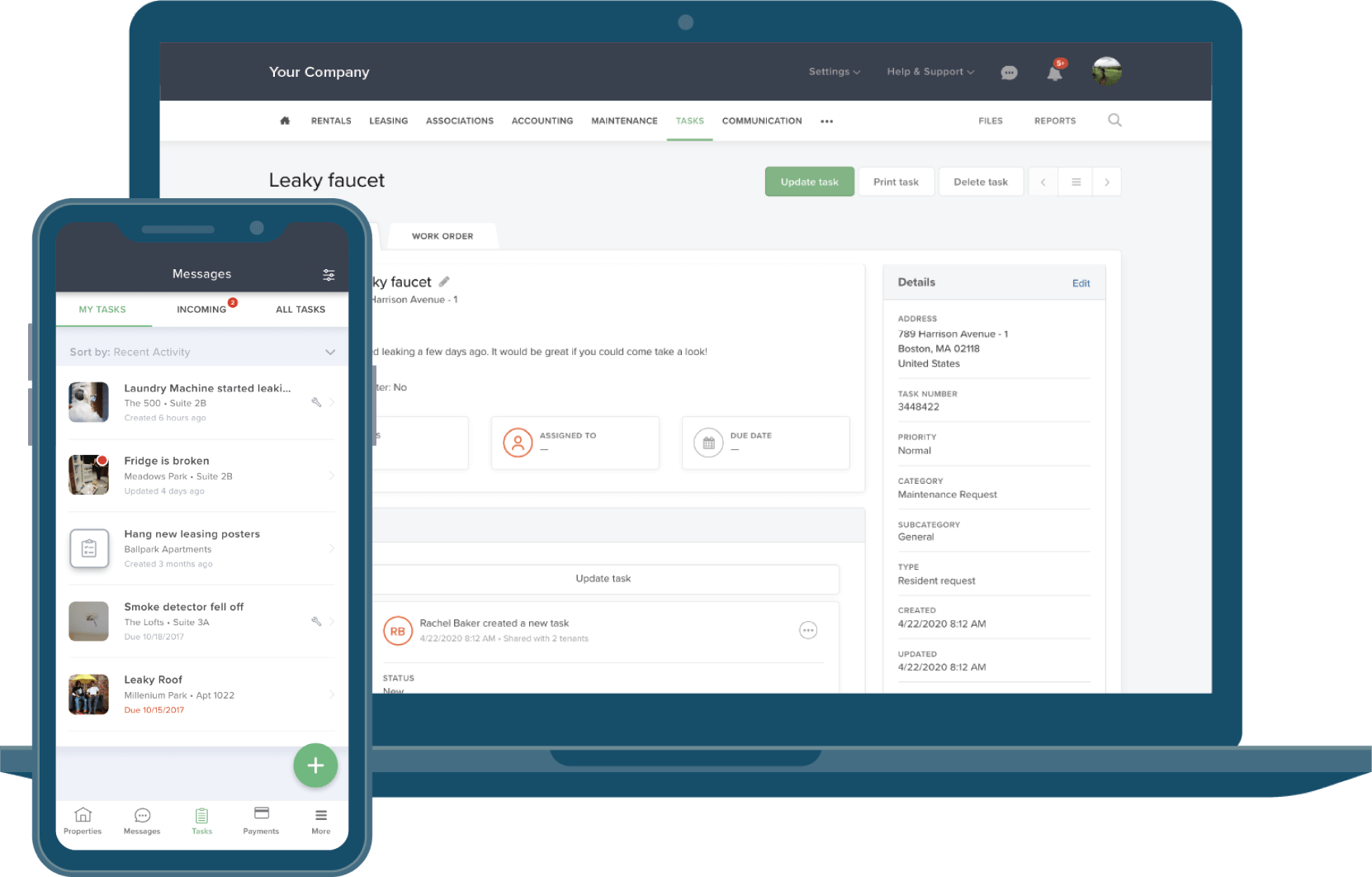
Task: Select the Tasks menu tab
Action: tap(690, 121)
